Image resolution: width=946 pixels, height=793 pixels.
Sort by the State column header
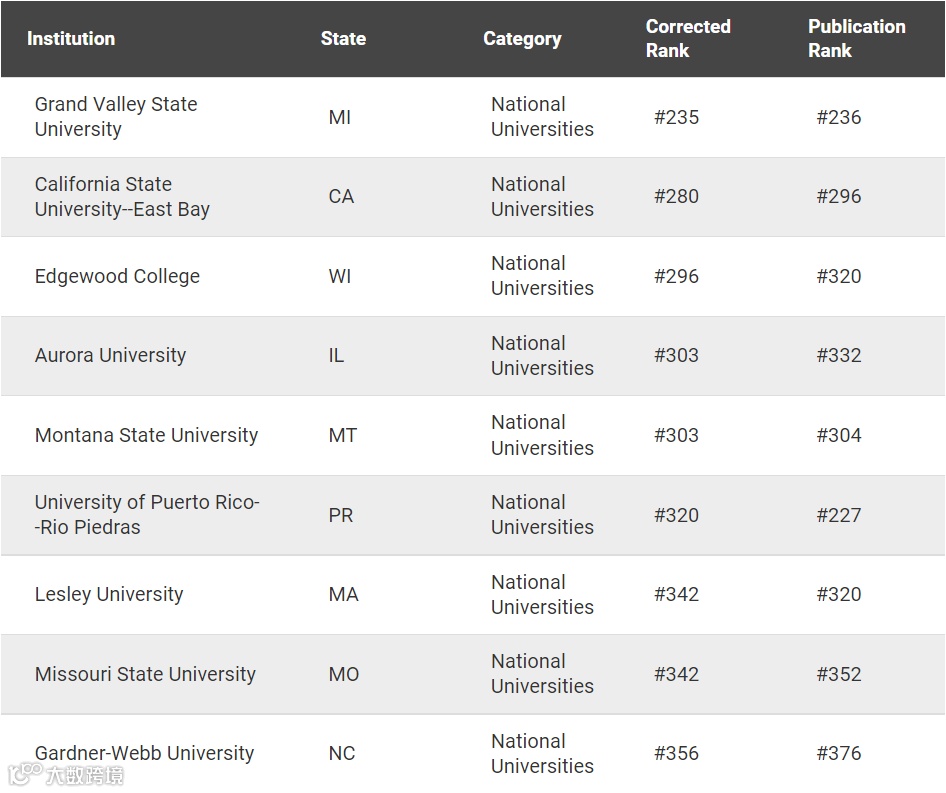pos(343,39)
